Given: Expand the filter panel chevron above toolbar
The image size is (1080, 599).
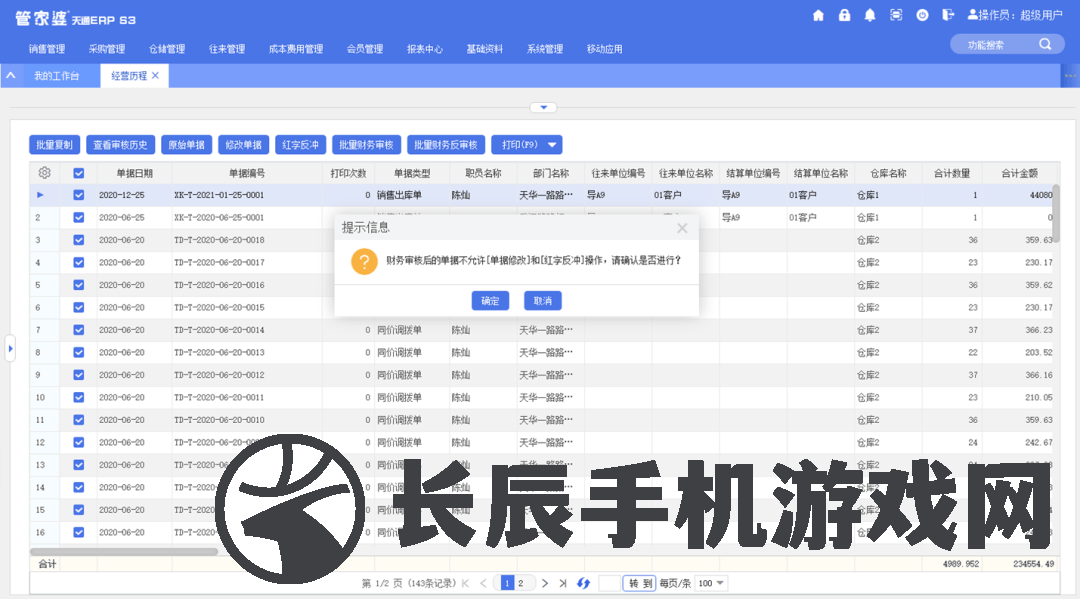Looking at the screenshot, I should coord(543,107).
